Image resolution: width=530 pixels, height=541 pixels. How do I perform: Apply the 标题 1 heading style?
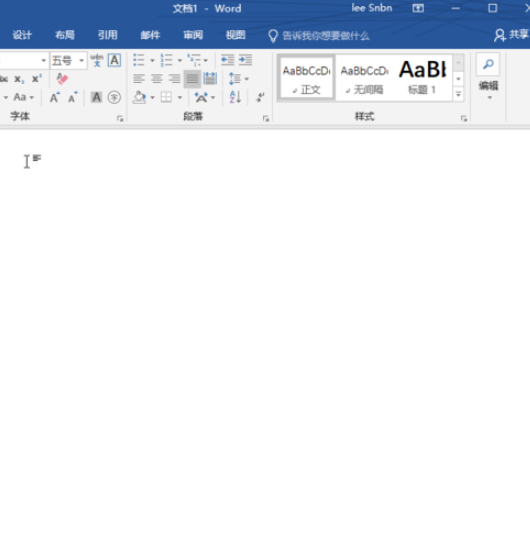[422, 78]
